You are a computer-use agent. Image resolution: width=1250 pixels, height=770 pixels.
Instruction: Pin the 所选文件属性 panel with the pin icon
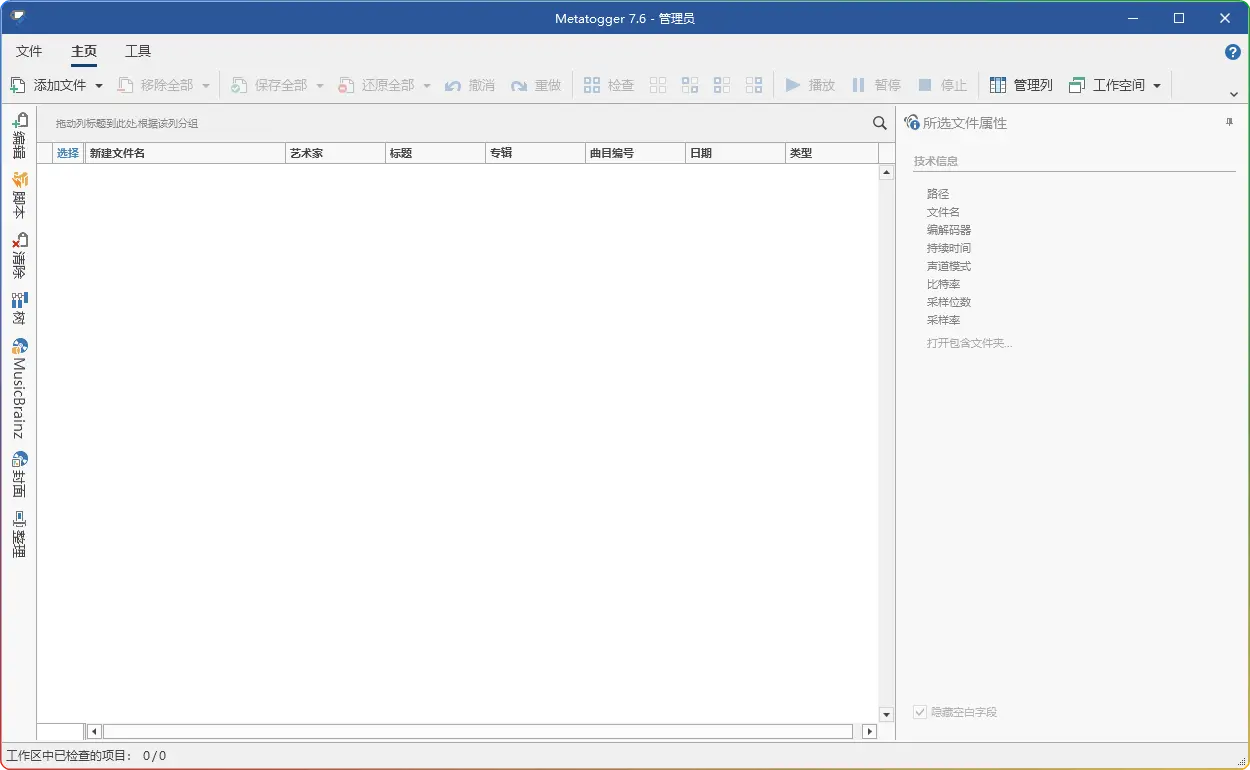click(1229, 122)
